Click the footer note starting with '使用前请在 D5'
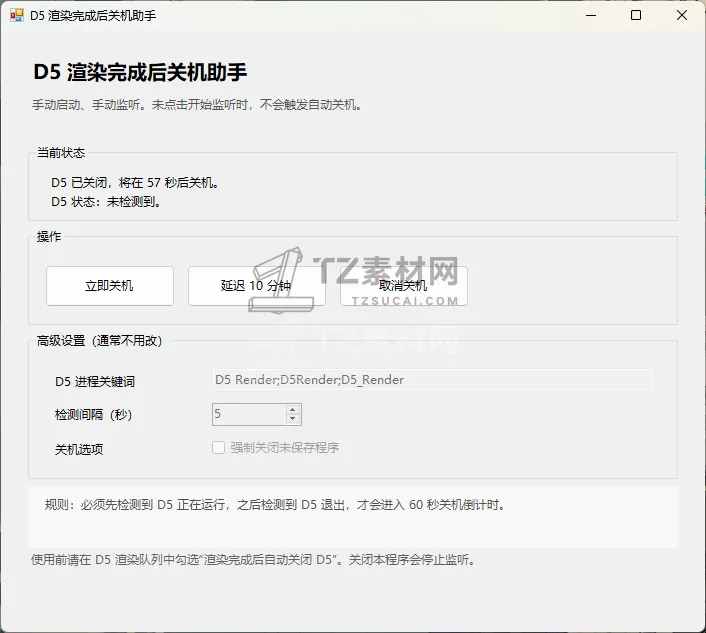The image size is (706, 633). click(x=253, y=560)
